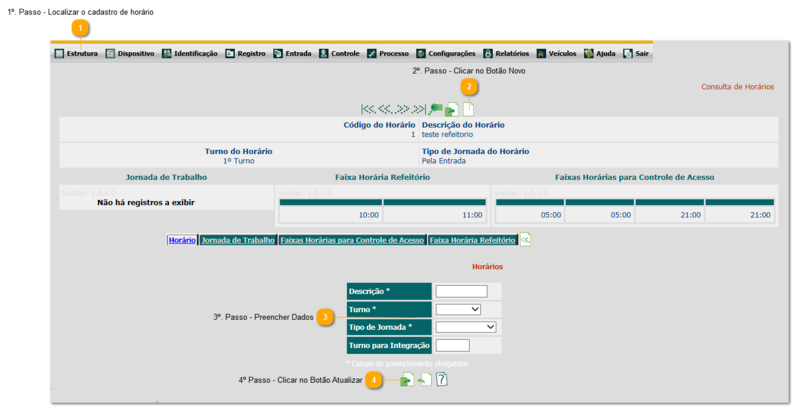Go to the previous record arrow
Image resolution: width=794 pixels, height=408 pixels.
[384, 109]
